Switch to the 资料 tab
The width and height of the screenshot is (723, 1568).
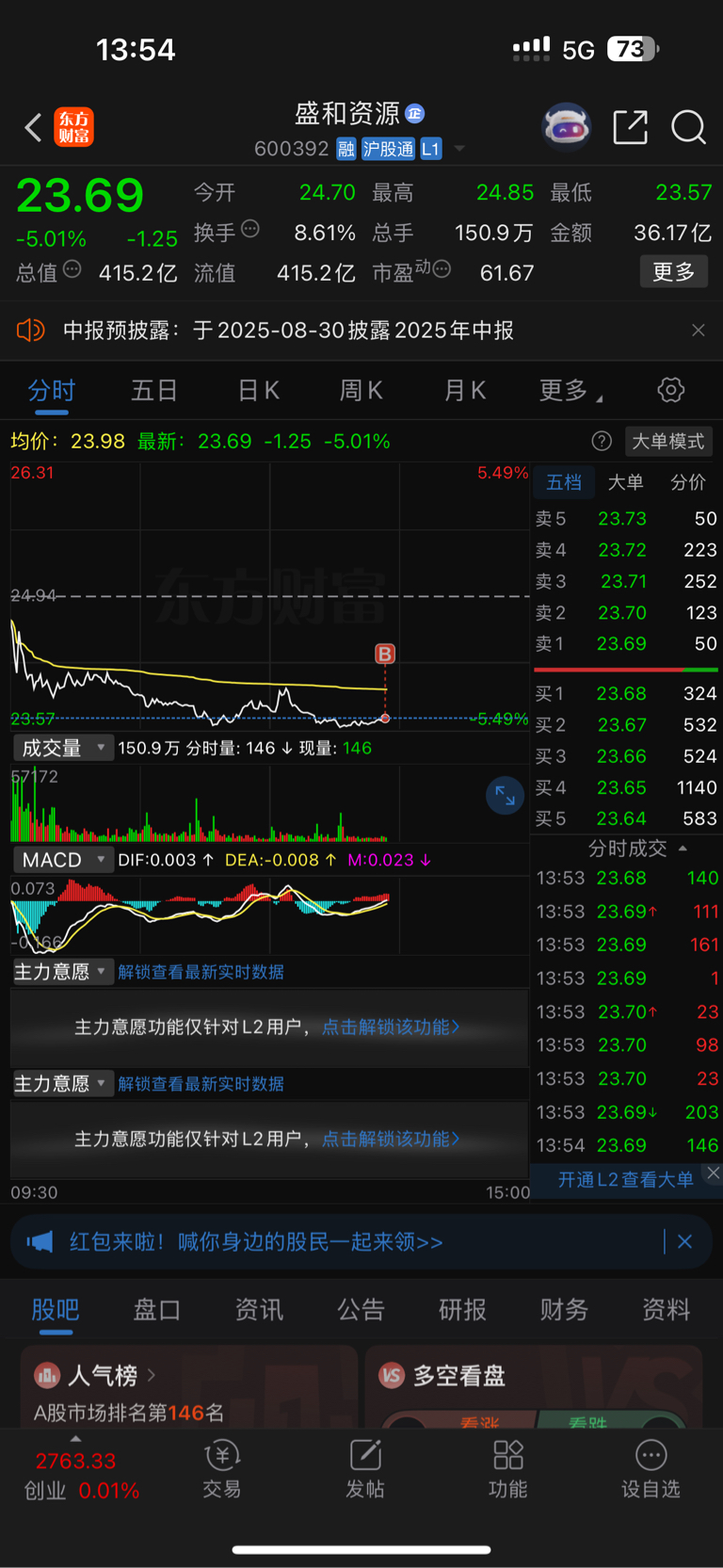point(666,1310)
